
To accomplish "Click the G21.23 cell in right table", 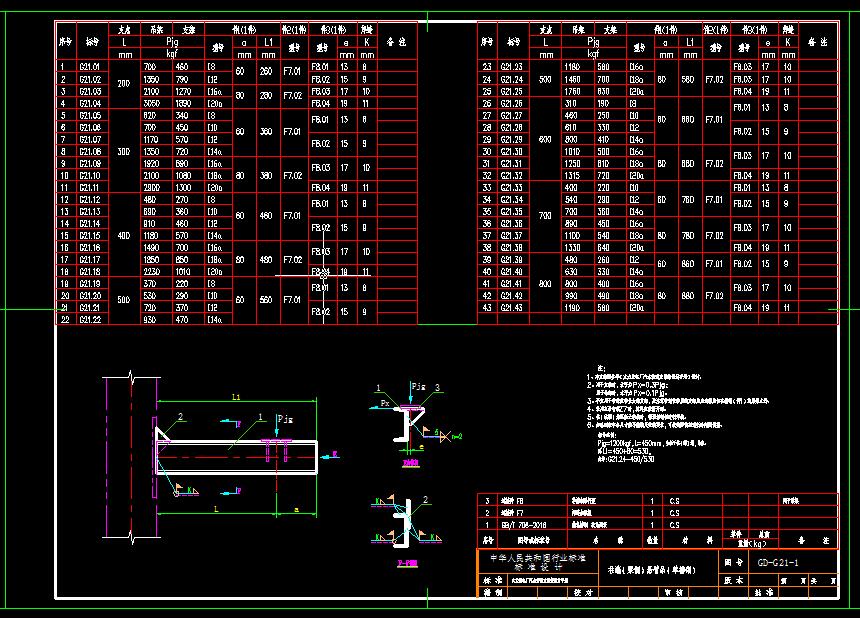I will click(511, 67).
